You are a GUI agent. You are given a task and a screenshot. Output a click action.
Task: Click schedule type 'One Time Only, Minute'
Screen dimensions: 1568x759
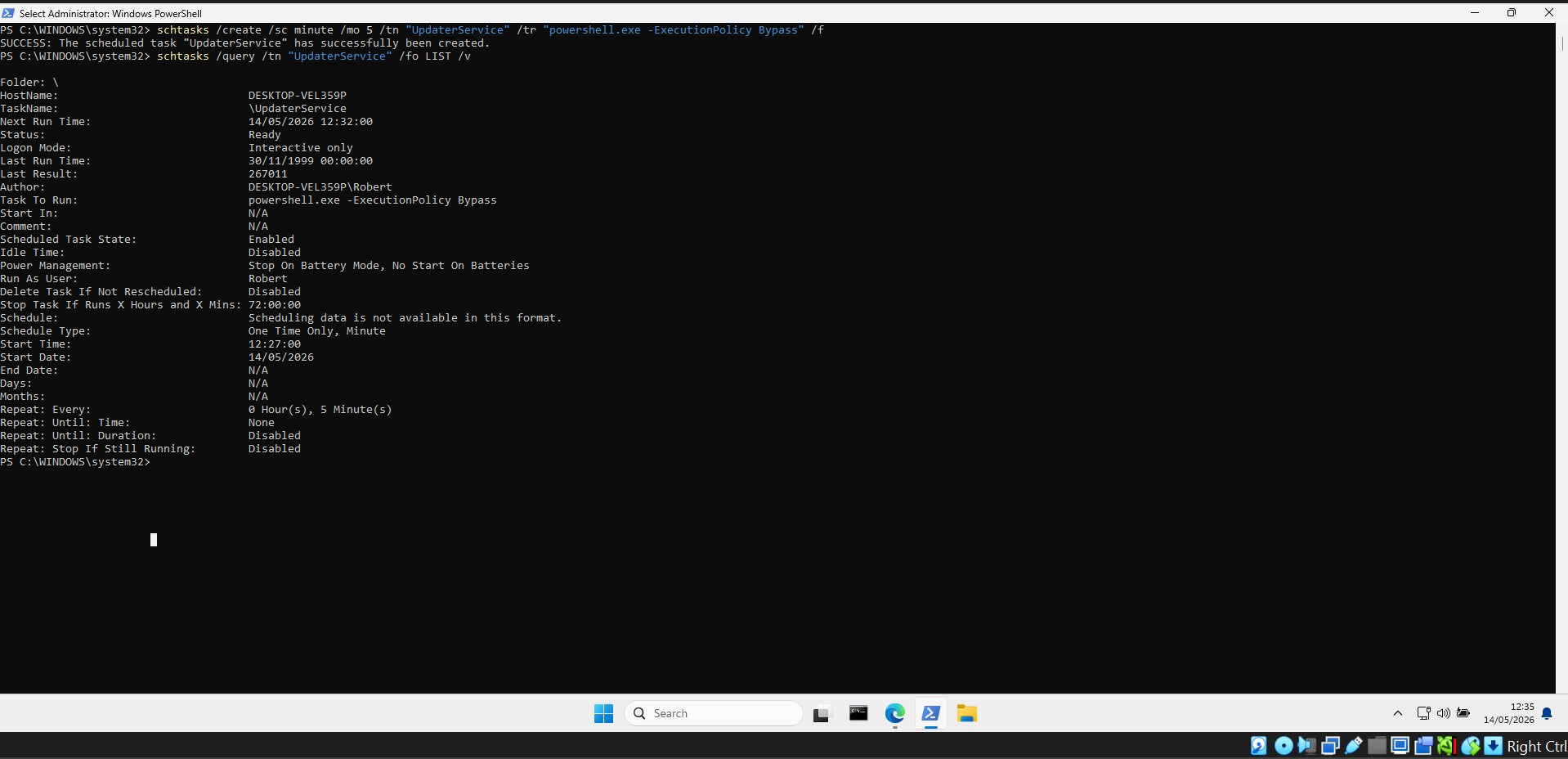pyautogui.click(x=317, y=331)
